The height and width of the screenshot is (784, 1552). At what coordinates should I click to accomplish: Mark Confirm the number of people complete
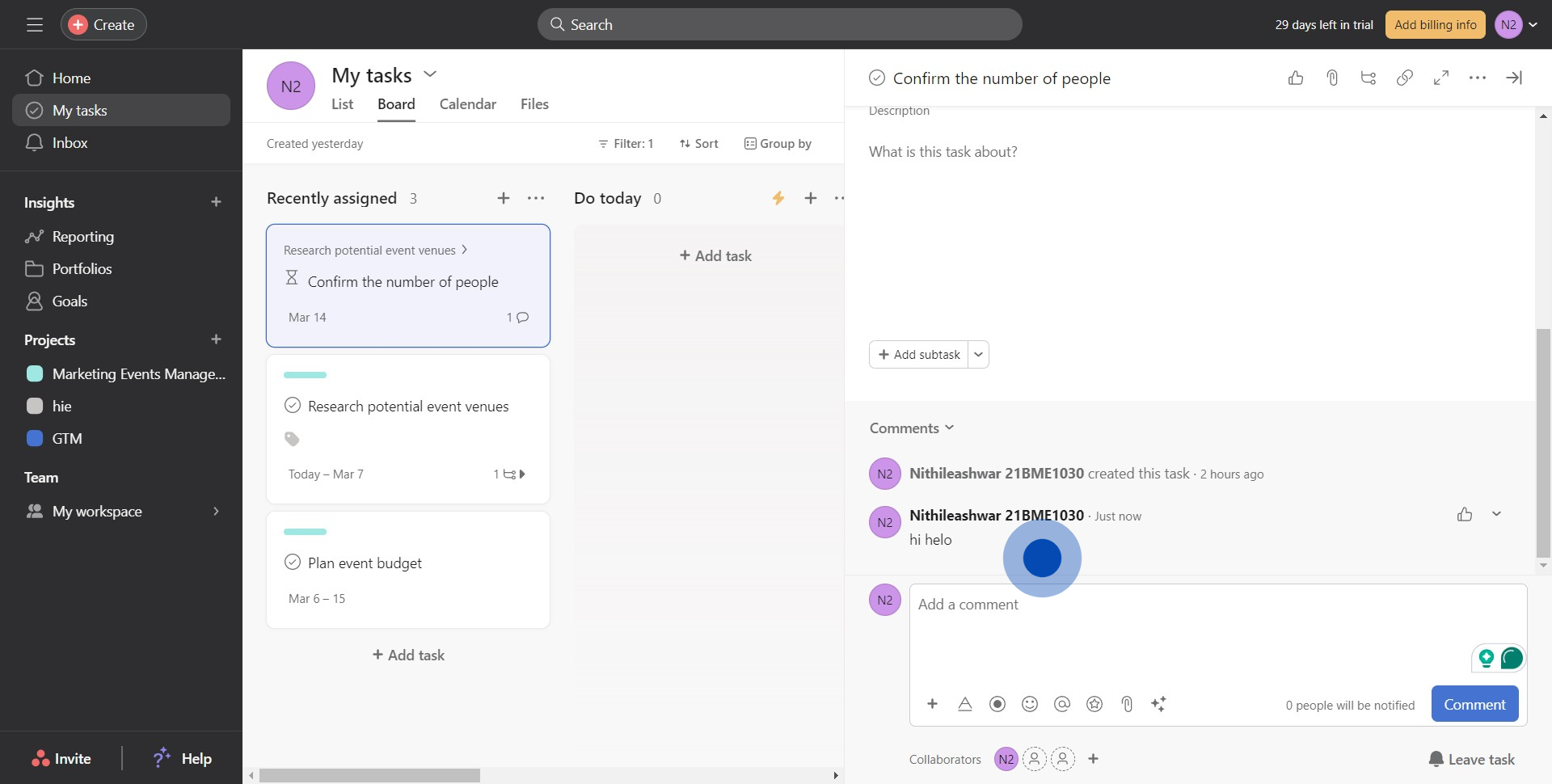[877, 78]
